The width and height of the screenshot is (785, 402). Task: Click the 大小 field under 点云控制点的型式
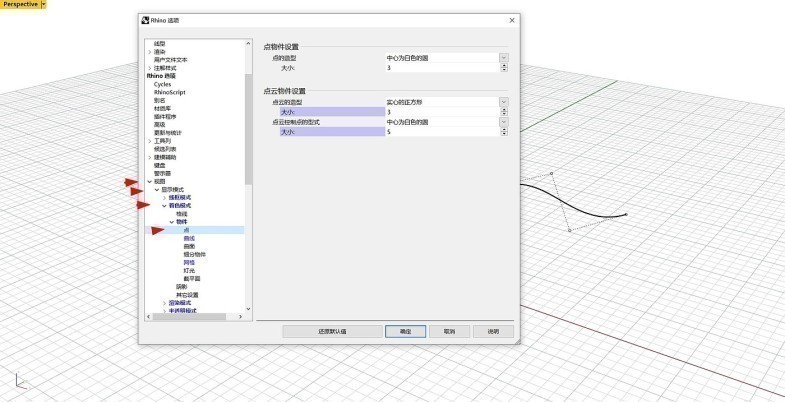tap(442, 132)
